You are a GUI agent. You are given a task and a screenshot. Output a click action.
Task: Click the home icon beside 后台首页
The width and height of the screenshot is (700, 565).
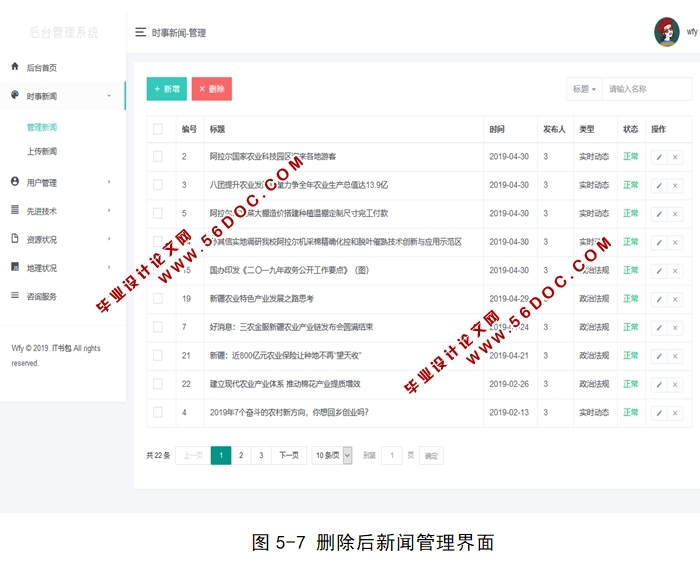click(15, 67)
